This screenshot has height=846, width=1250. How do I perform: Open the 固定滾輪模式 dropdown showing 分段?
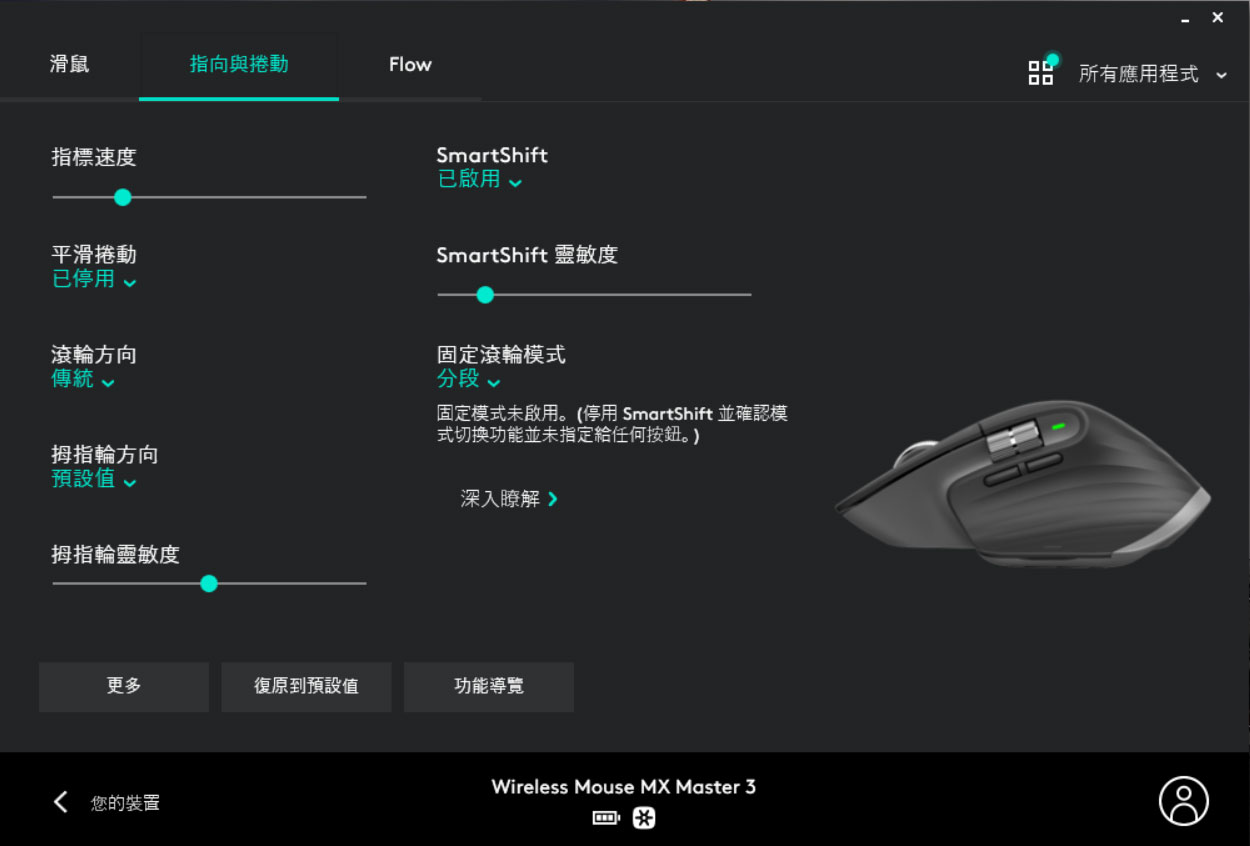[469, 380]
